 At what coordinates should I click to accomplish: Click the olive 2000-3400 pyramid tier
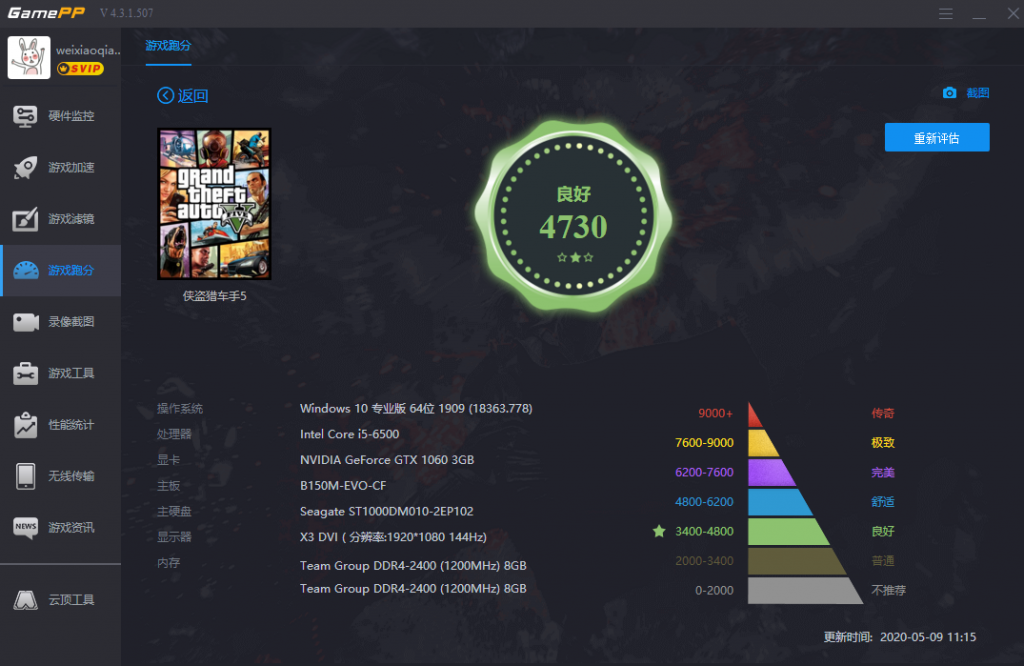point(795,561)
